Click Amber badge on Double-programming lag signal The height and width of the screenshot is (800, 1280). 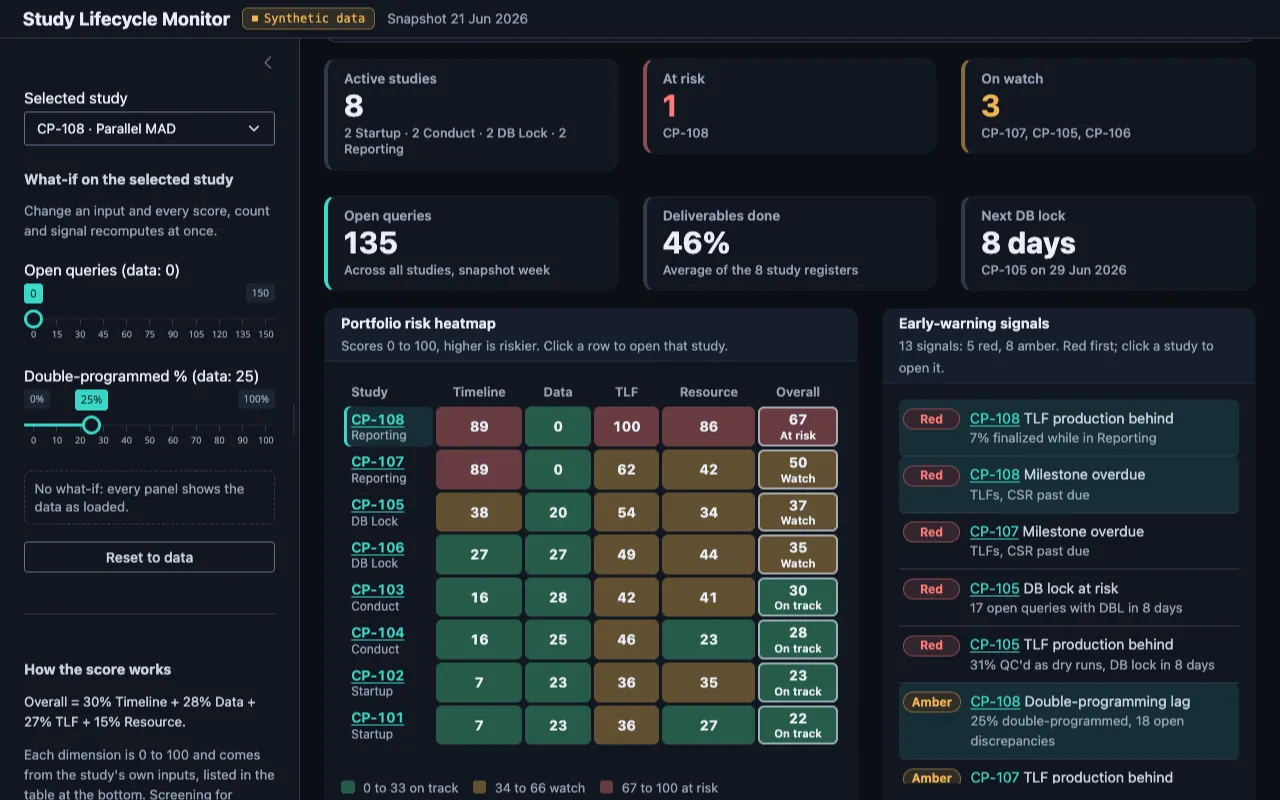(931, 702)
